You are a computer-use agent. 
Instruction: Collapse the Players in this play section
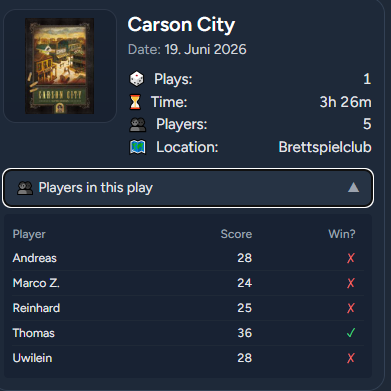pos(188,188)
